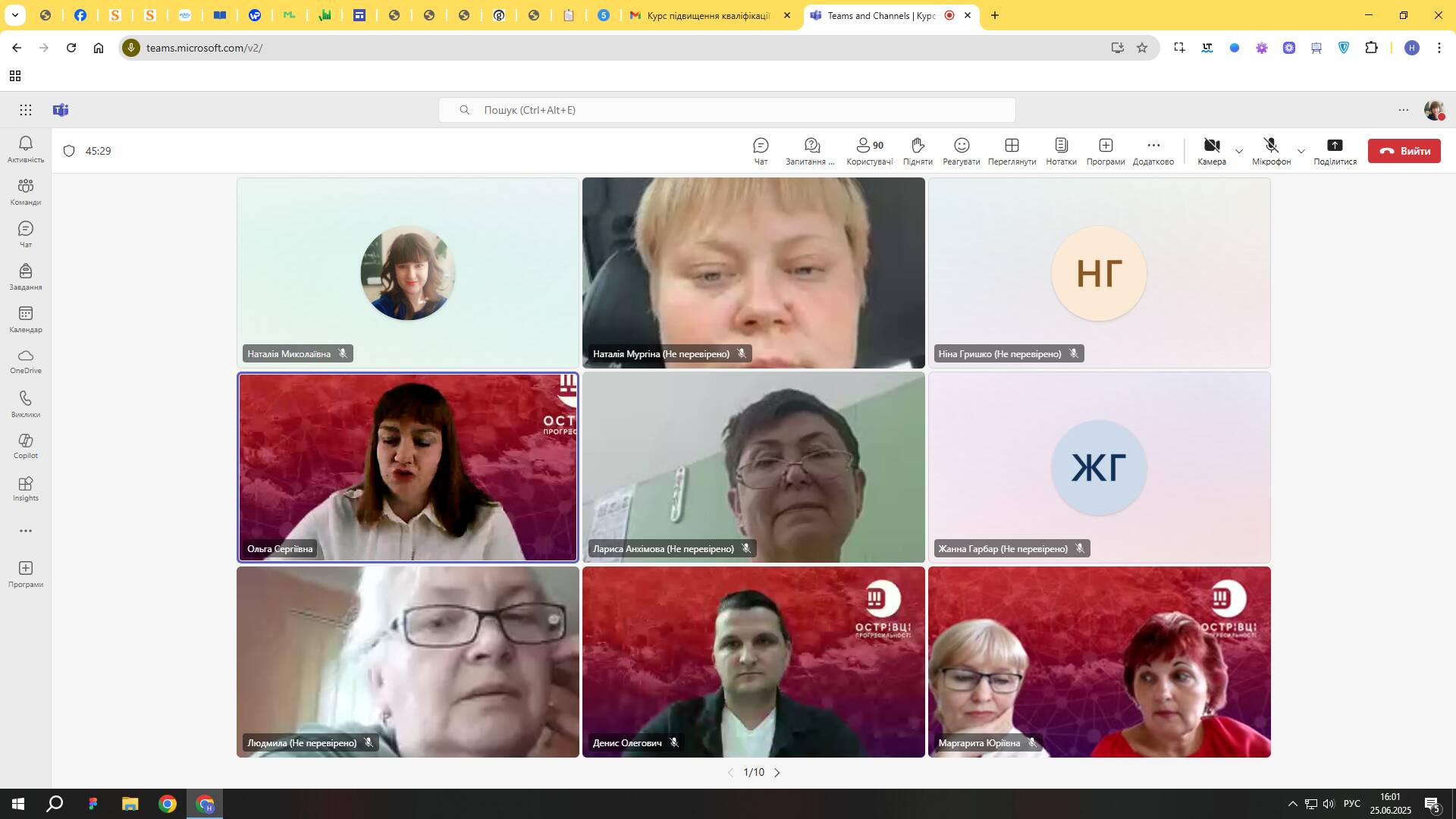Expand camera options arrow
This screenshot has height=819, width=1456.
[x=1239, y=151]
